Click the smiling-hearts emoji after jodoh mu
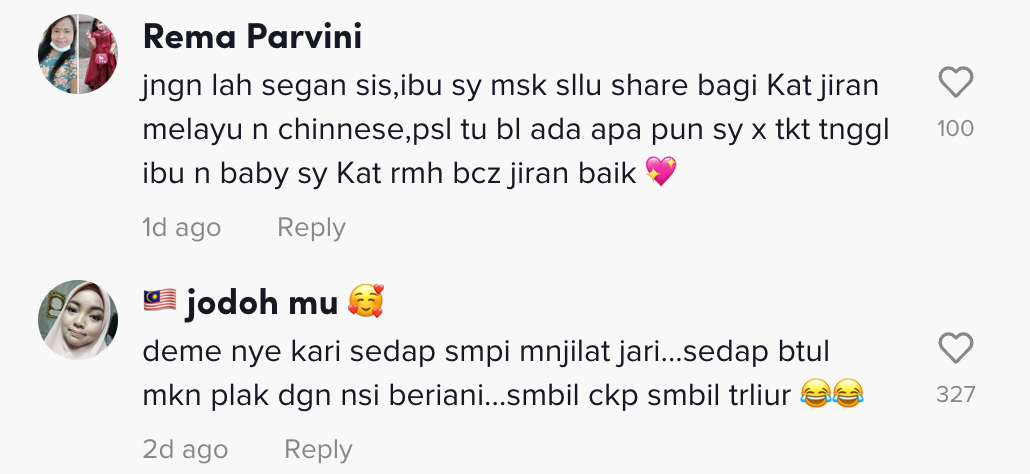This screenshot has width=1030, height=474. (x=366, y=301)
